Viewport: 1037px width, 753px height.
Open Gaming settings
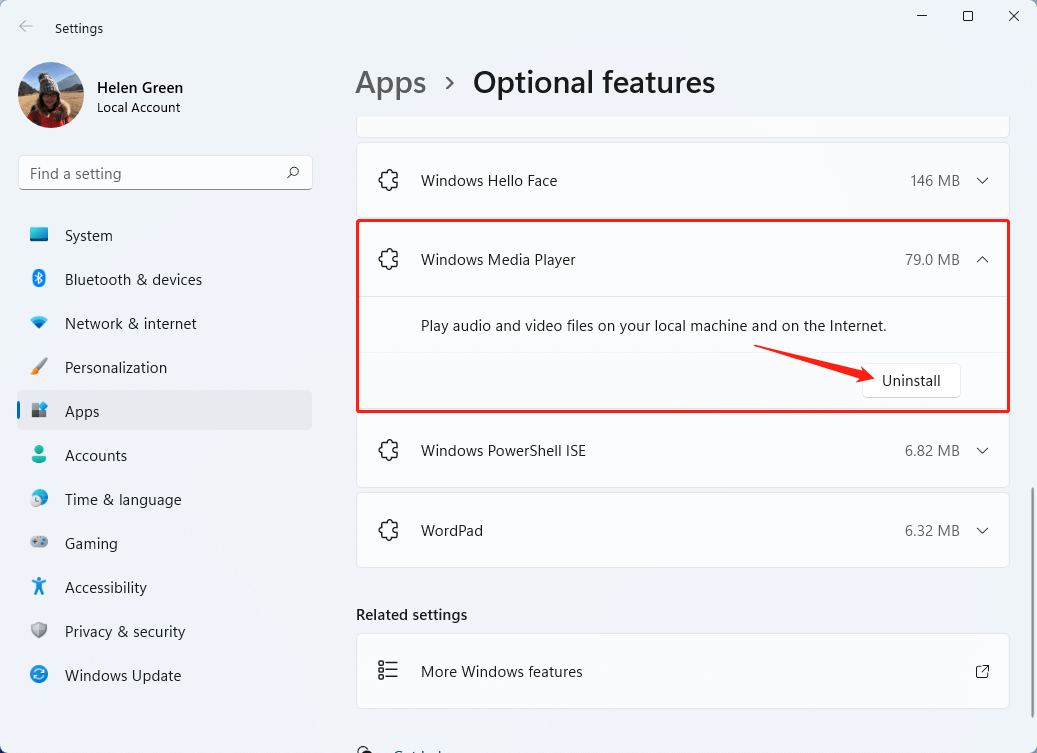[165, 543]
